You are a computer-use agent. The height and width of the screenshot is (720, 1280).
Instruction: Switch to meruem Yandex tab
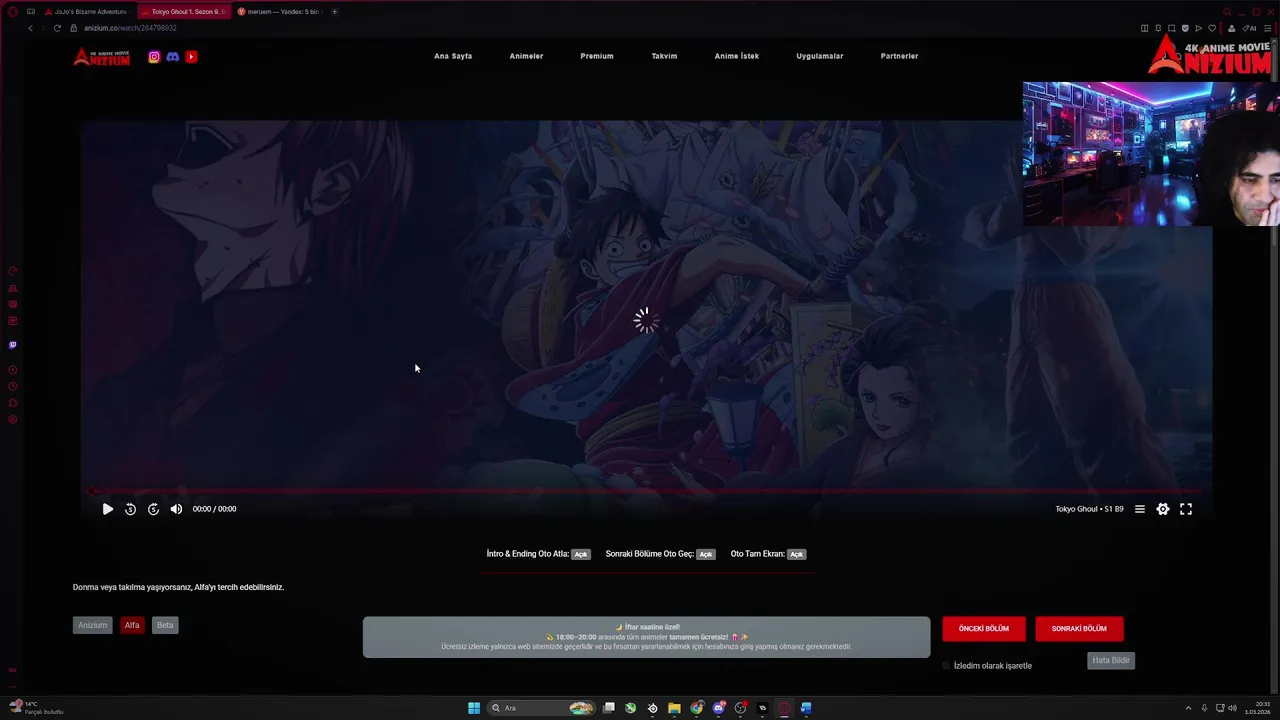(x=279, y=12)
